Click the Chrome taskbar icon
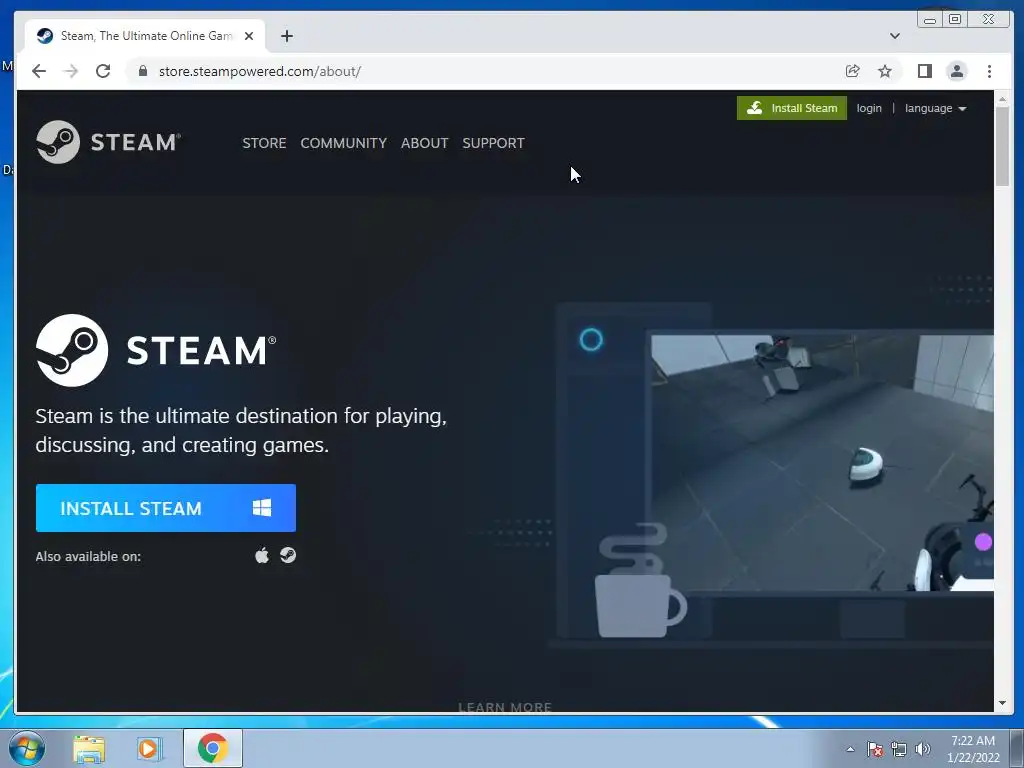 point(213,748)
